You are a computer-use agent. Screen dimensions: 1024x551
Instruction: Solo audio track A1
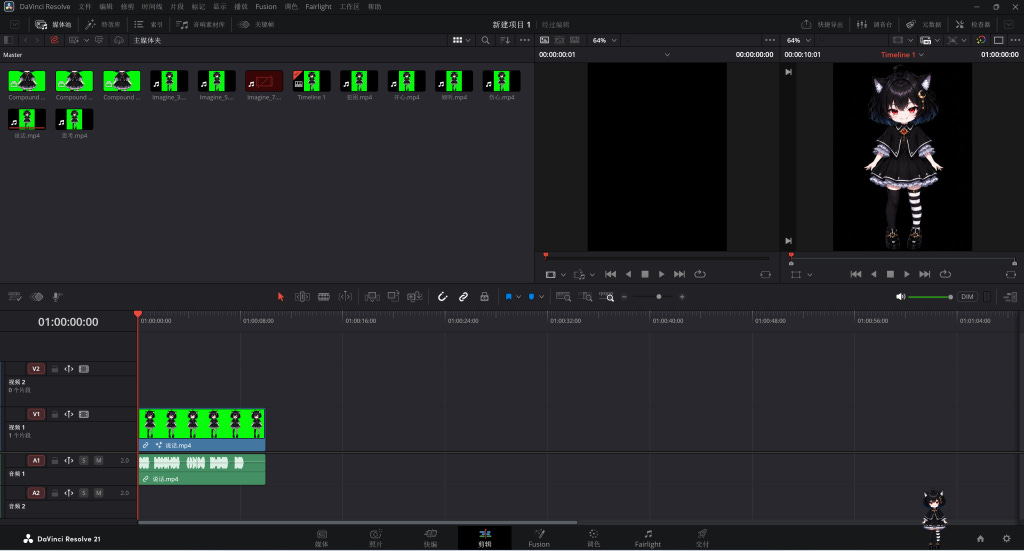[84, 460]
